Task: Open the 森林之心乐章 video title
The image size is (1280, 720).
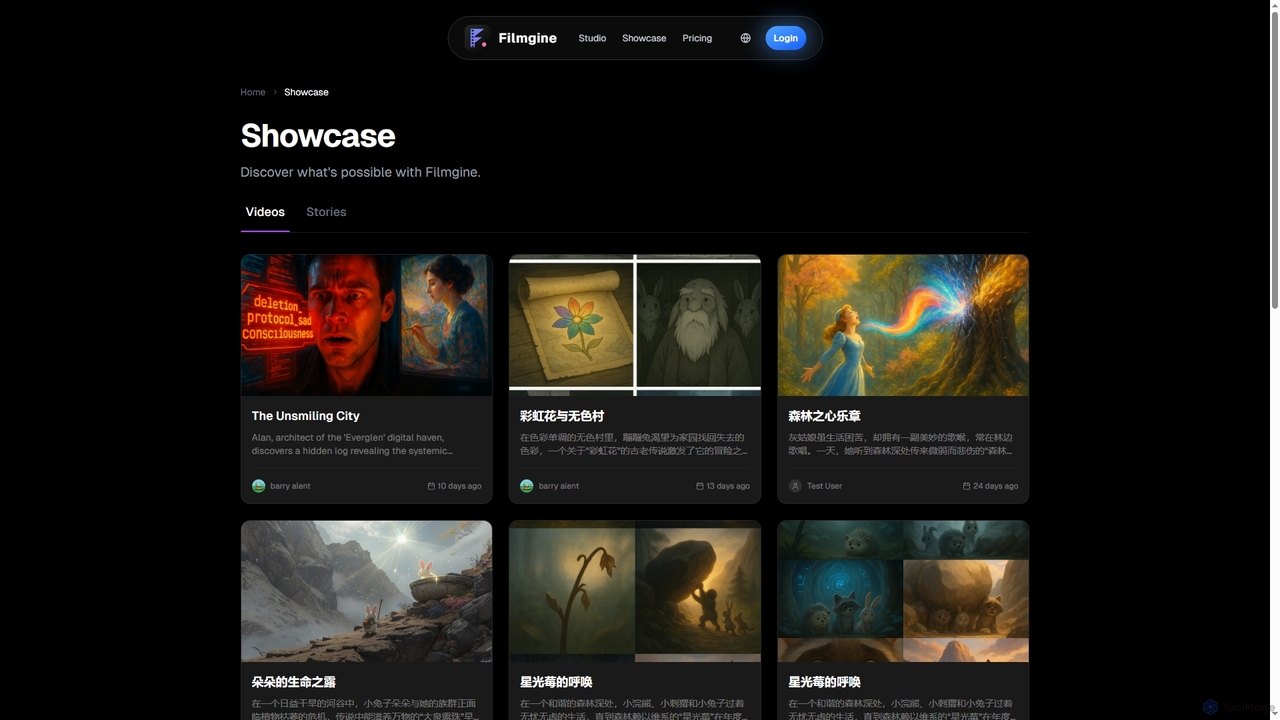Action: [x=824, y=416]
